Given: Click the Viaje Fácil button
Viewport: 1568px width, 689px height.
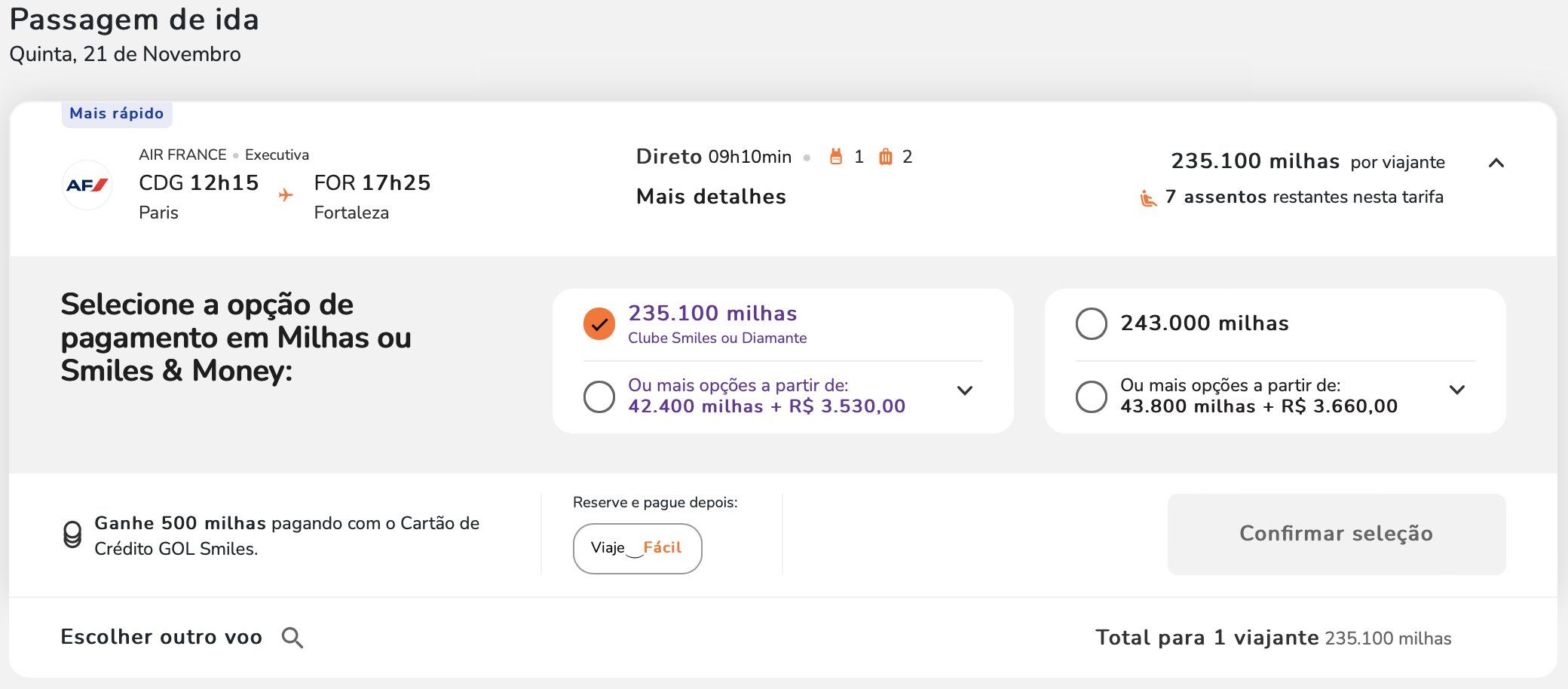Looking at the screenshot, I should (x=637, y=548).
